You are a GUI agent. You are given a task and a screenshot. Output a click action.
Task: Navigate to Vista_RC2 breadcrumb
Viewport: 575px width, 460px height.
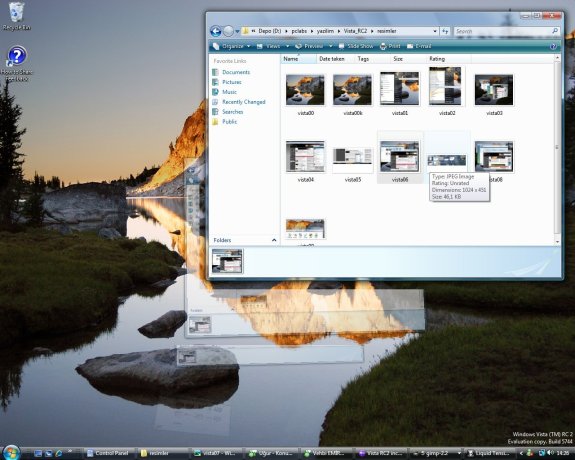(x=355, y=31)
